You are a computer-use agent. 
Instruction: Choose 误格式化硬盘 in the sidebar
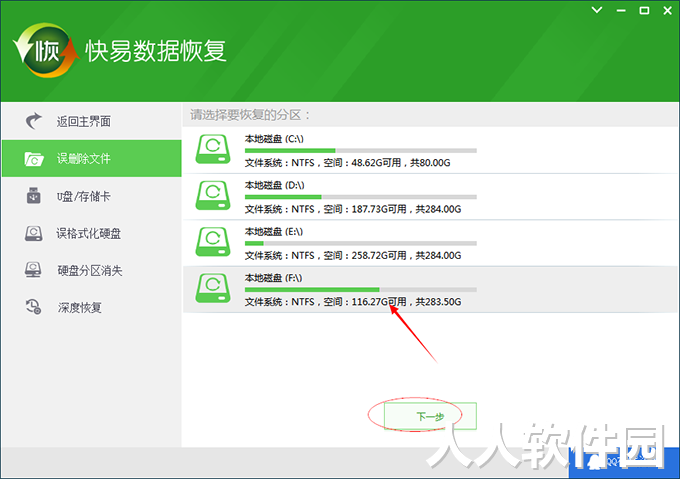pos(92,233)
